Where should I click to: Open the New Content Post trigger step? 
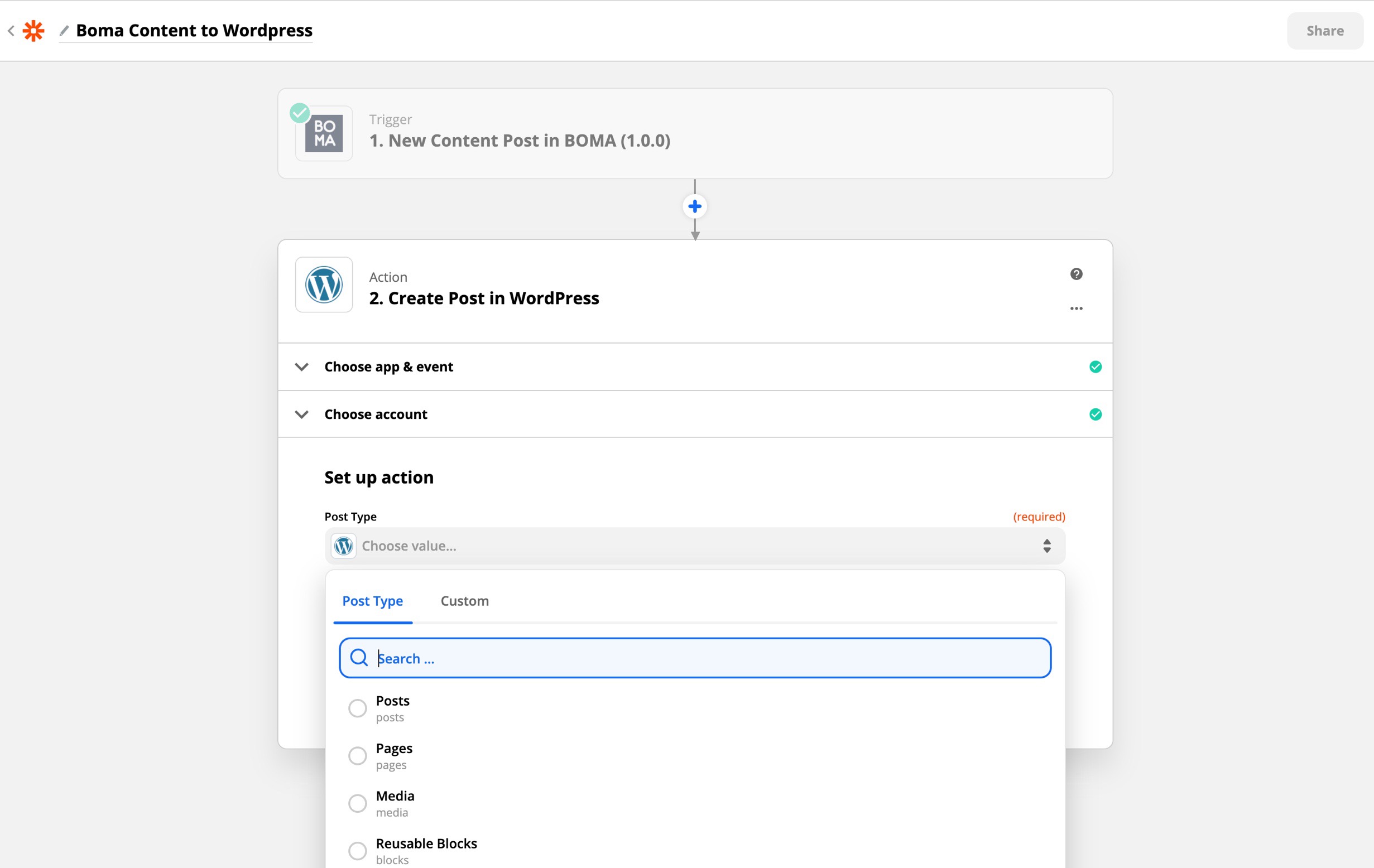click(695, 133)
